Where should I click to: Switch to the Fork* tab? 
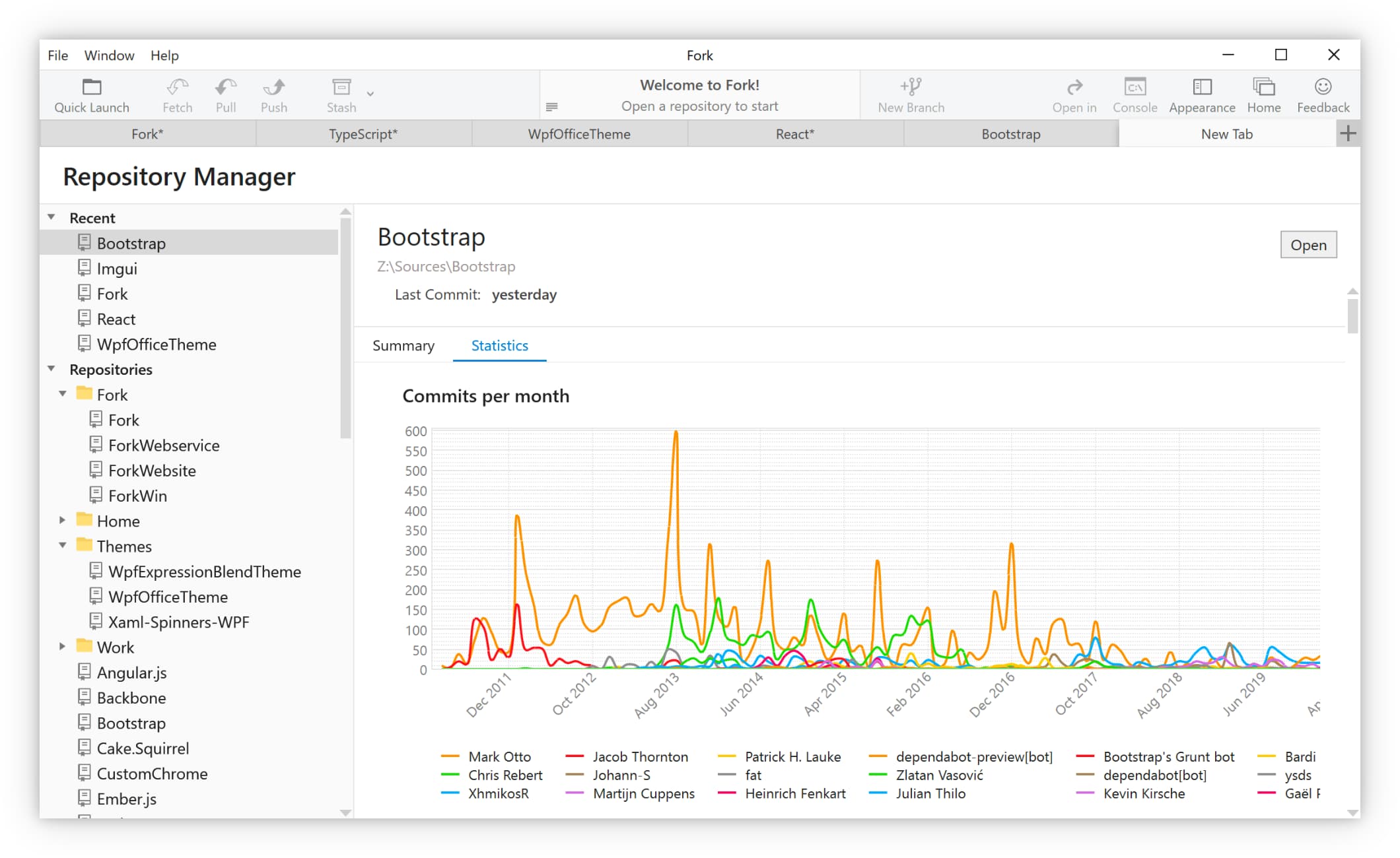(x=148, y=134)
